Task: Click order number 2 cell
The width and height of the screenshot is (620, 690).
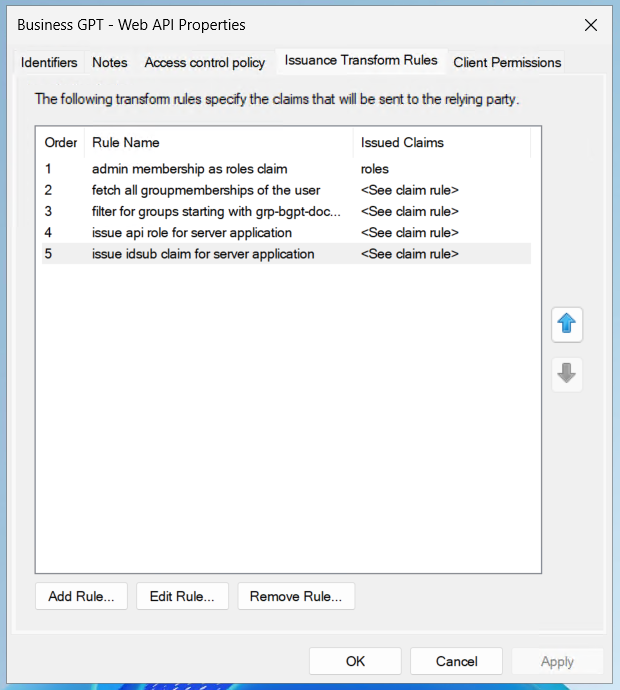Action: (48, 190)
